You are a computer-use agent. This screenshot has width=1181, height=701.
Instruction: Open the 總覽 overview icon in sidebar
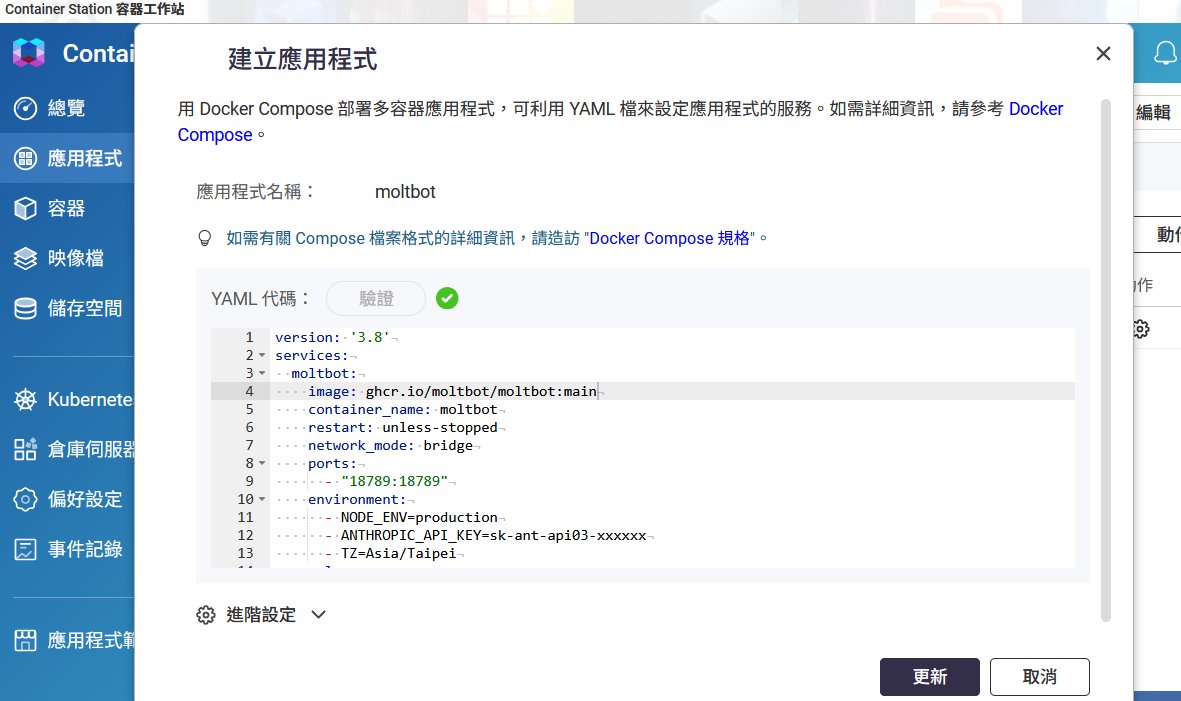pos(26,108)
